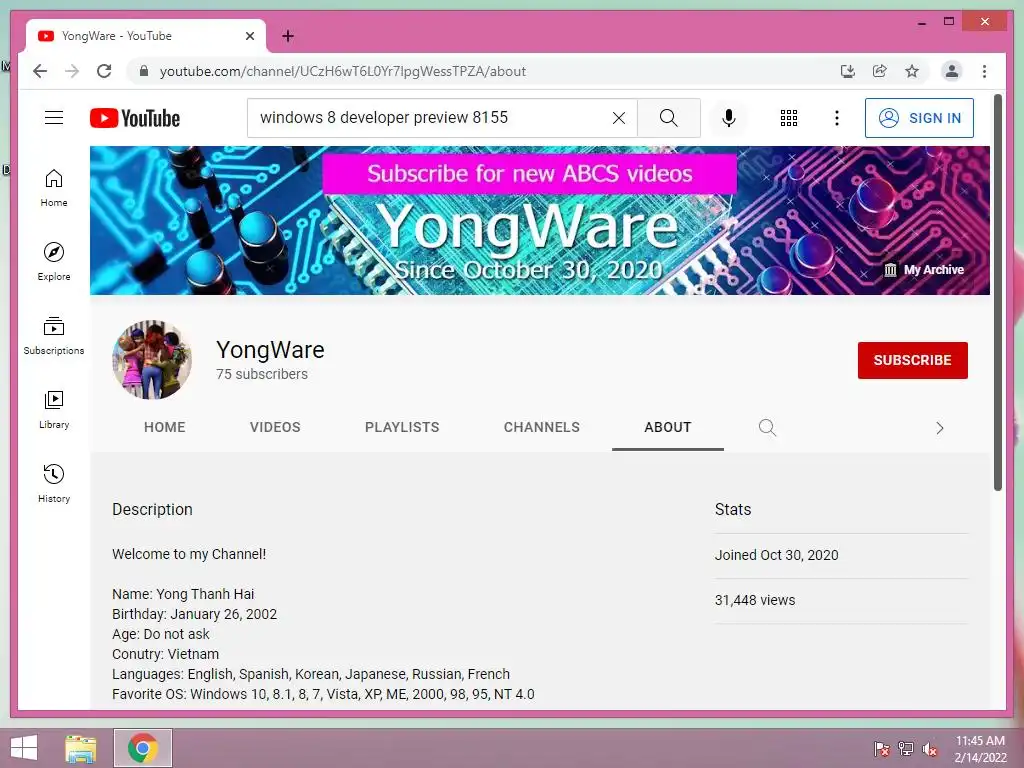Open YouTube settings three-dot menu
The height and width of the screenshot is (768, 1024).
click(837, 118)
